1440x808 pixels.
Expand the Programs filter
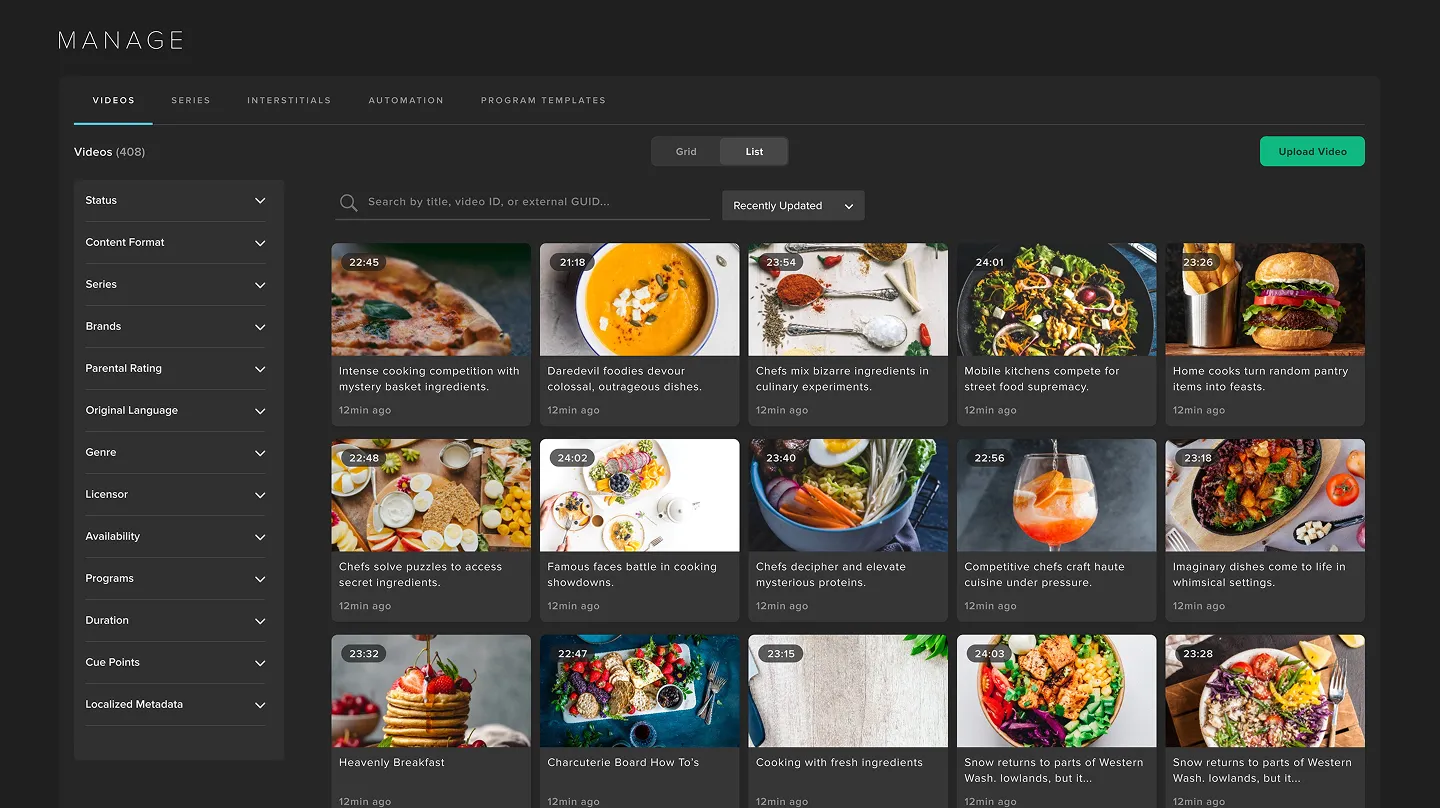[176, 579]
